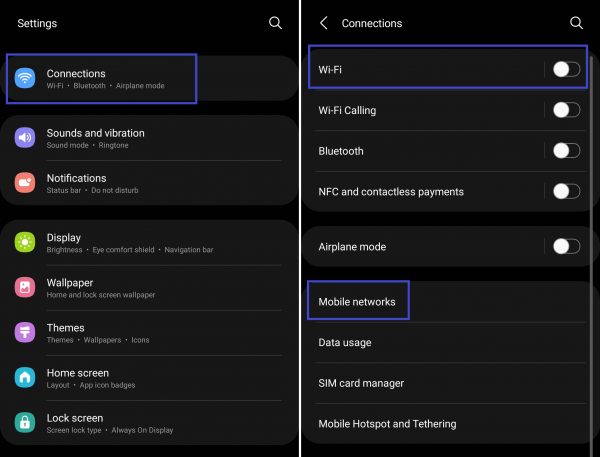The width and height of the screenshot is (600, 457).
Task: Tap the Notifications icon
Action: click(x=26, y=183)
